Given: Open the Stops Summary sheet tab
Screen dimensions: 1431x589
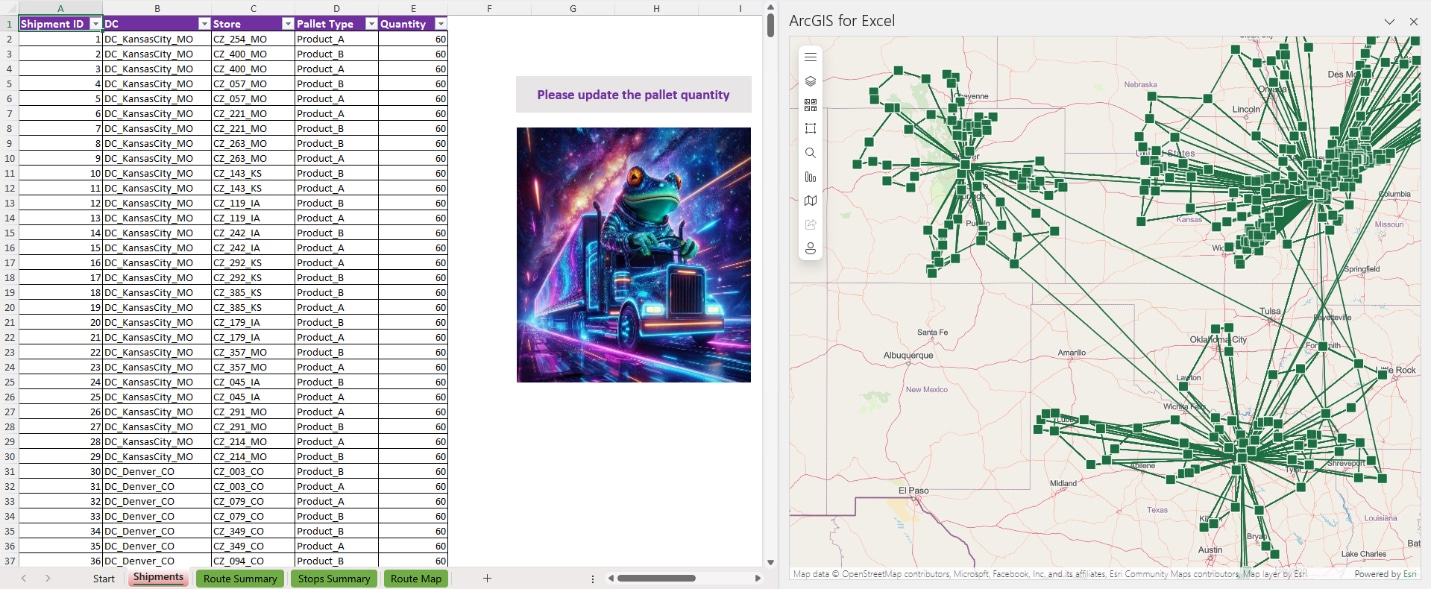Looking at the screenshot, I should [334, 579].
